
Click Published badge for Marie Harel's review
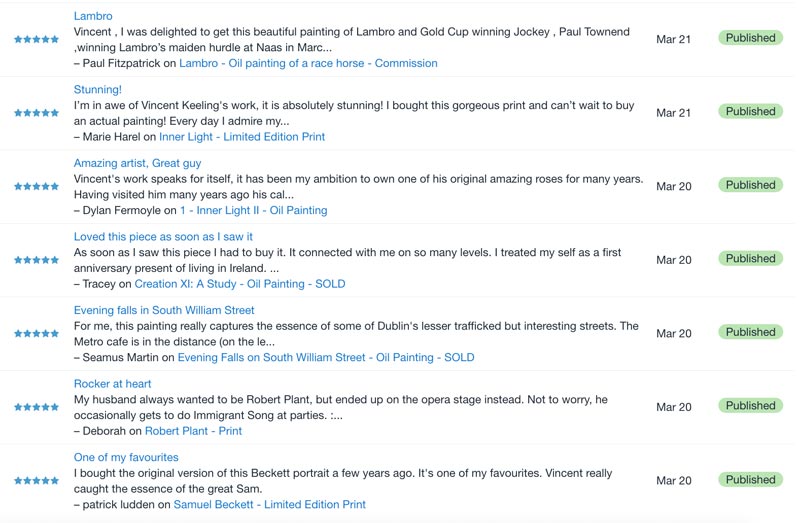750,112
